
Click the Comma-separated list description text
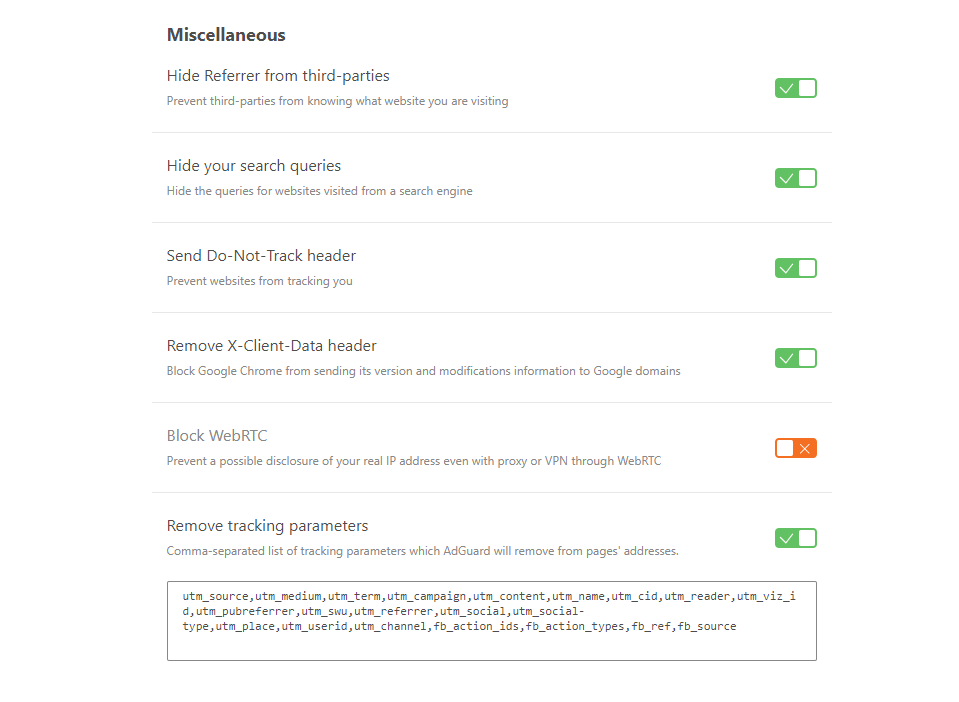(422, 551)
